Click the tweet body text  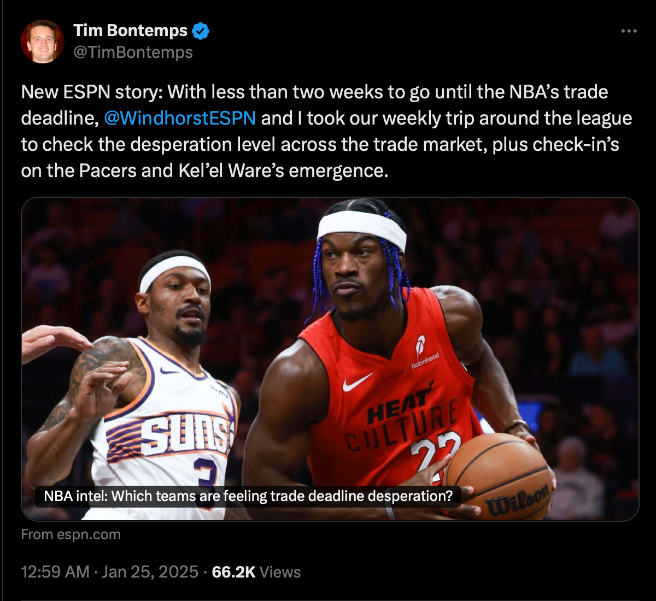(326, 131)
